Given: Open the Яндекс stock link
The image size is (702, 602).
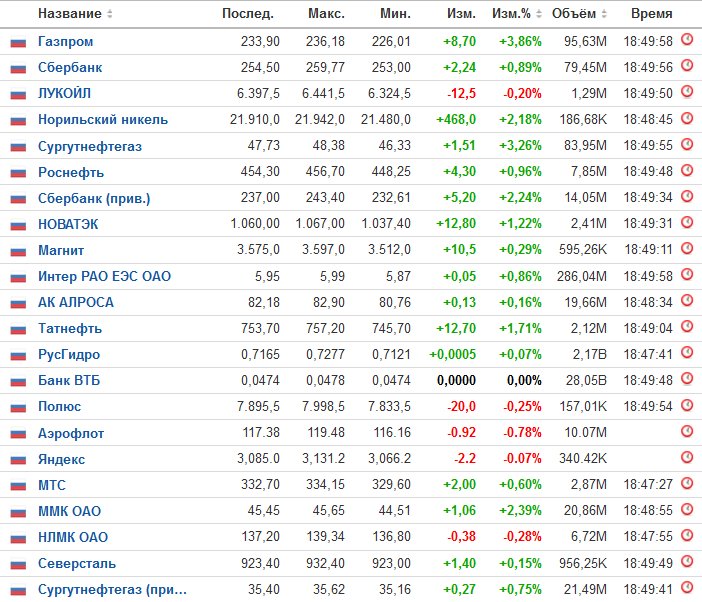Looking at the screenshot, I should click(x=61, y=459).
